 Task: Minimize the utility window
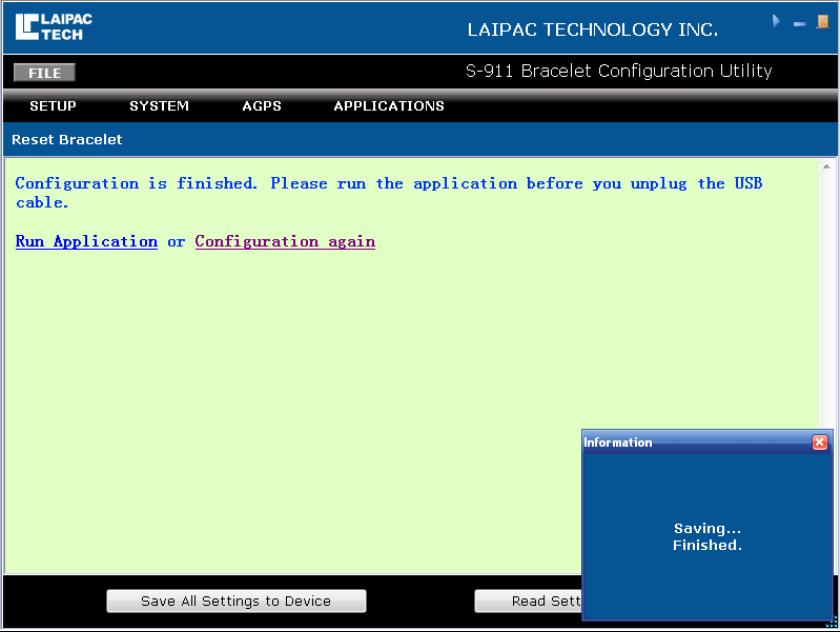(799, 24)
